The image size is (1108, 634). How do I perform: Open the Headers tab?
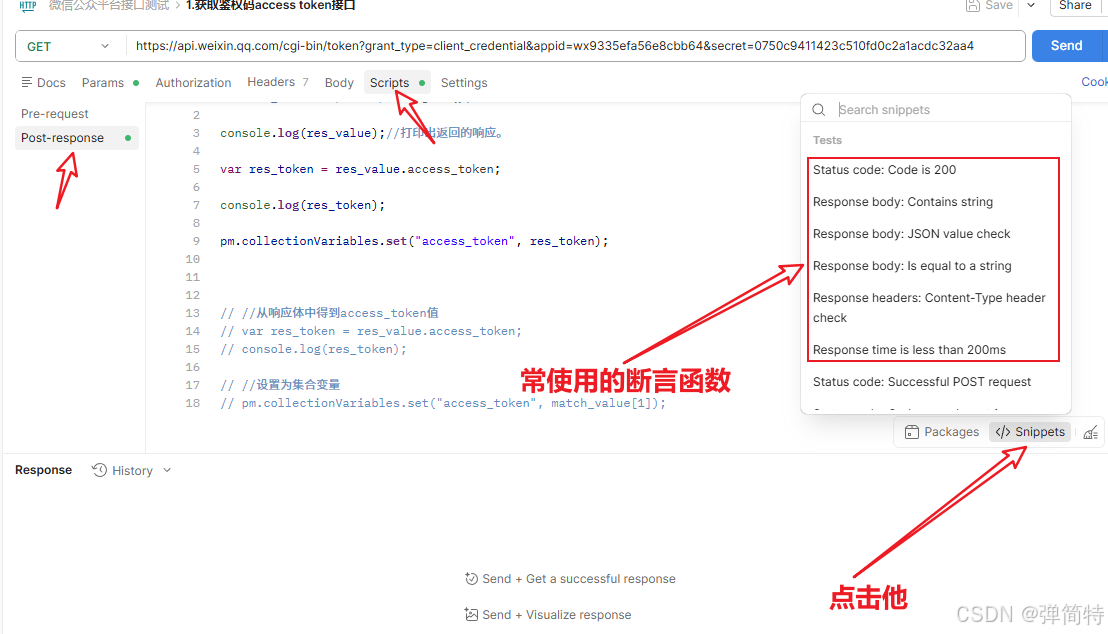(278, 82)
